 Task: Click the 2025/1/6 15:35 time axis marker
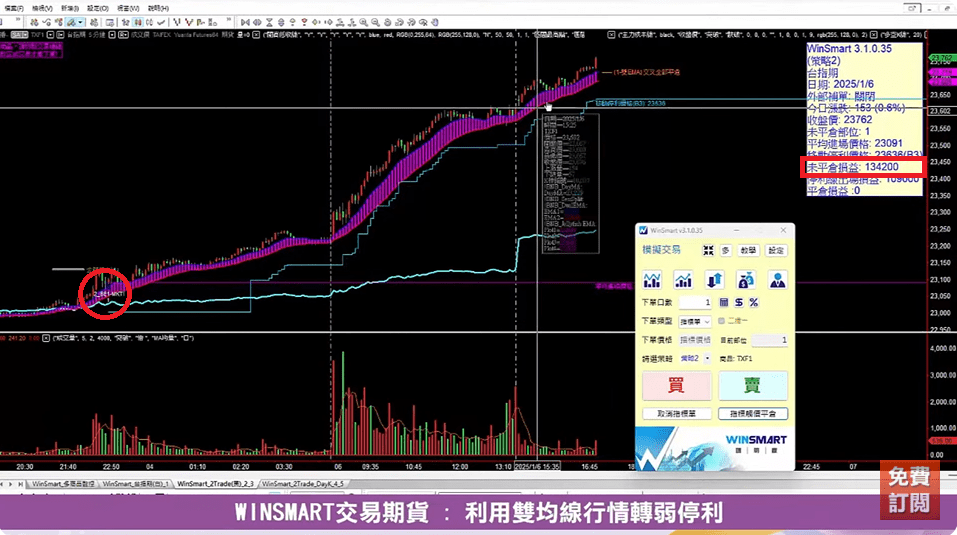point(537,467)
